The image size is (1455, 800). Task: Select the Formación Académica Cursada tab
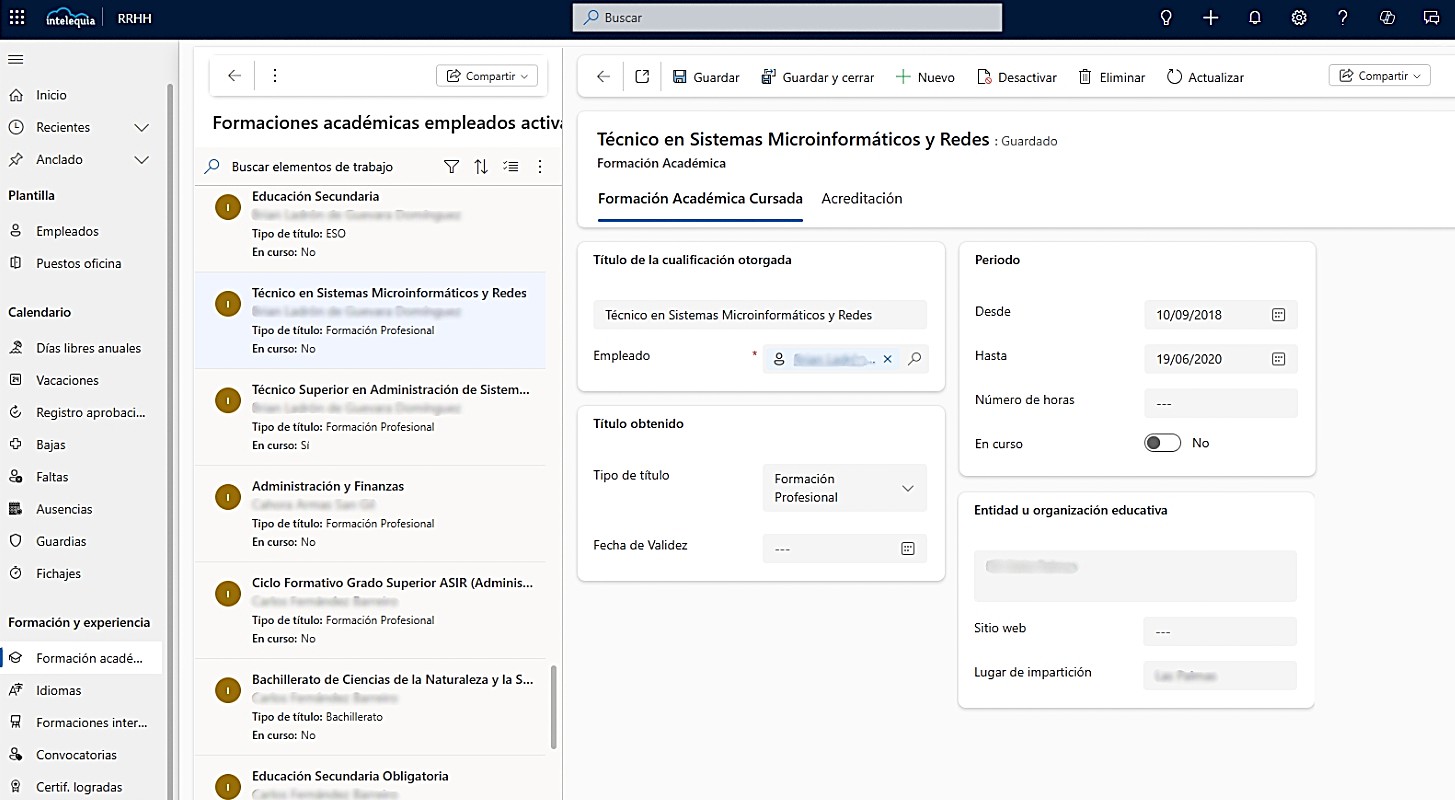699,198
